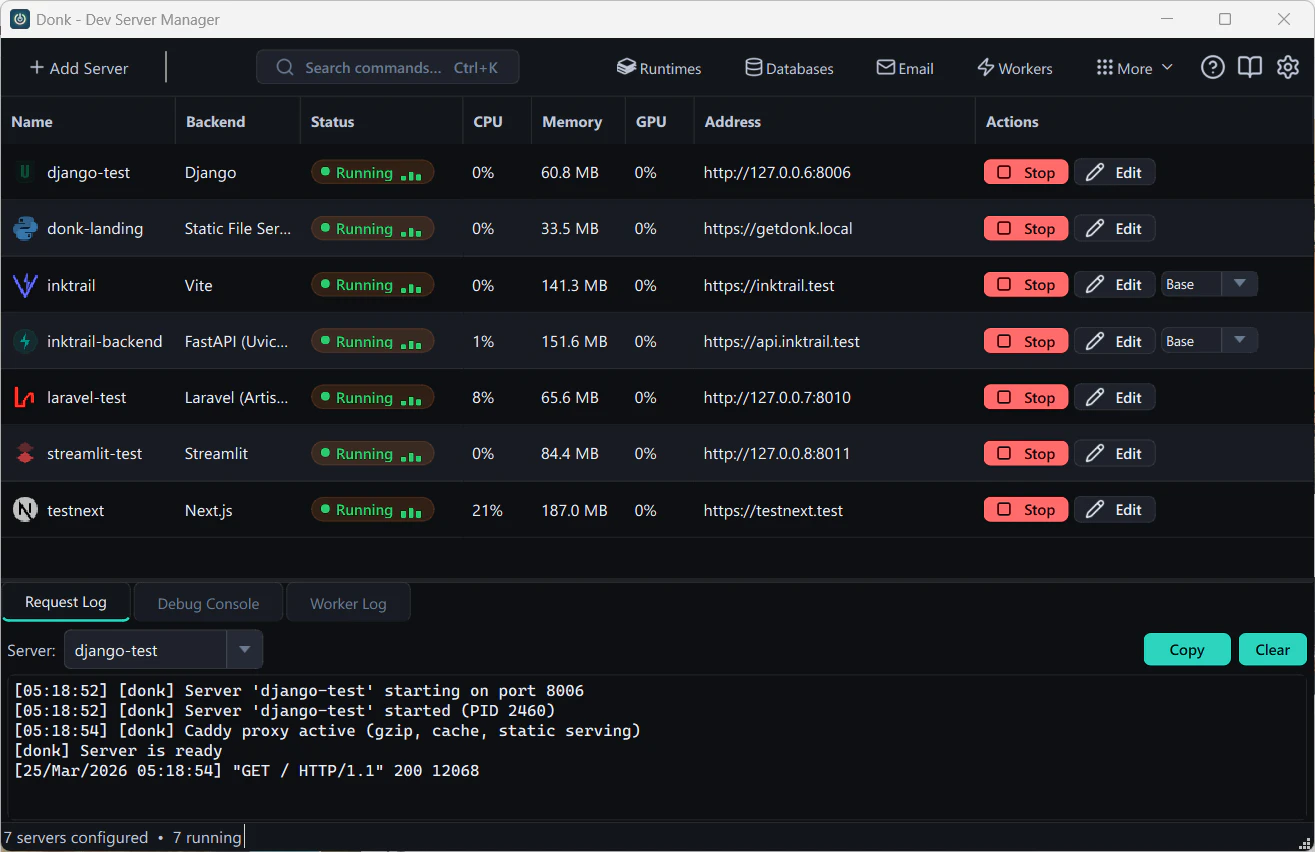
Task: Open the Worker Log tab
Action: 348,602
